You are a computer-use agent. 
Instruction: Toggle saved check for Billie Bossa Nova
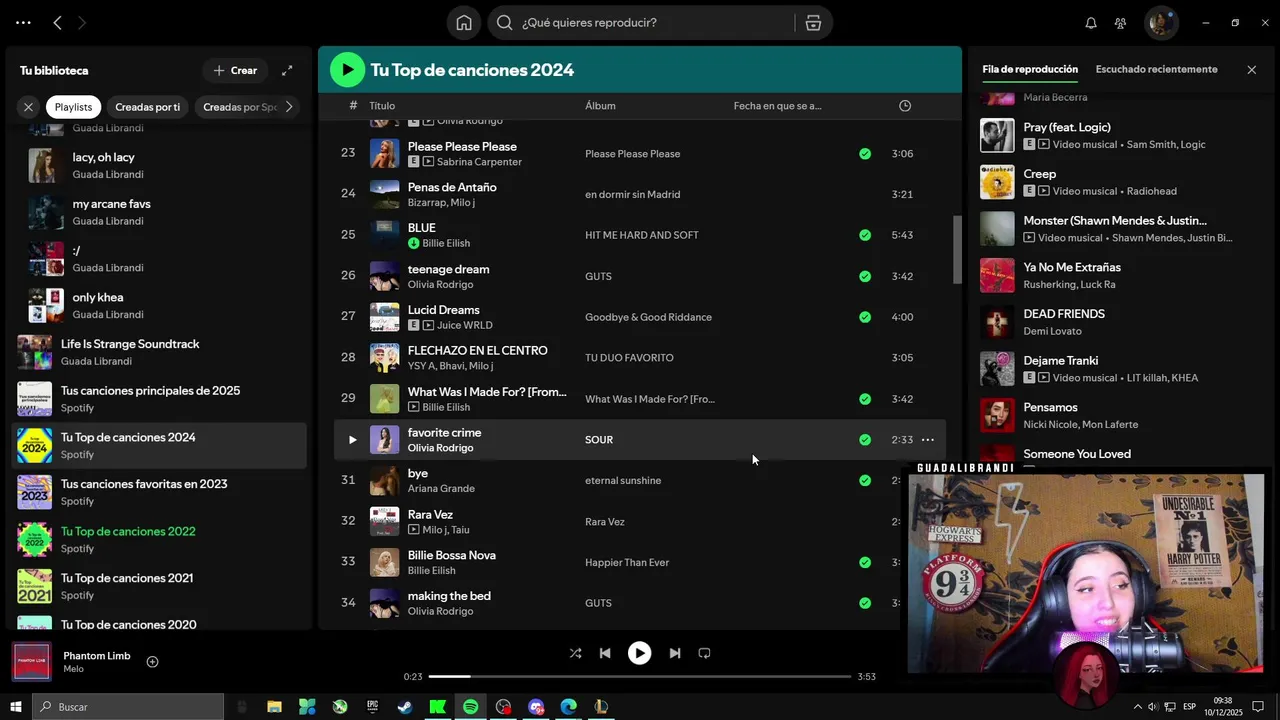tap(865, 562)
